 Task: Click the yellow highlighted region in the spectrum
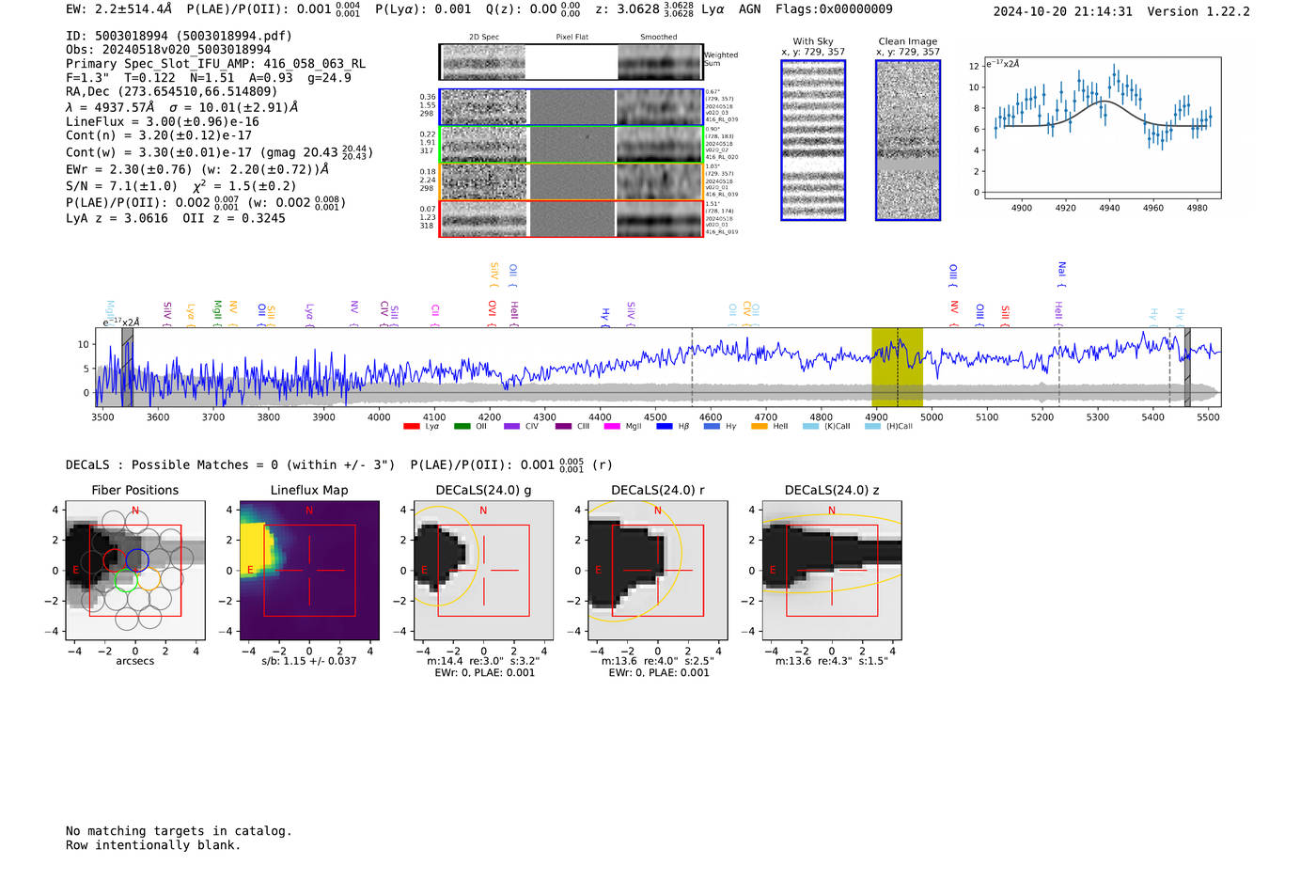[897, 367]
